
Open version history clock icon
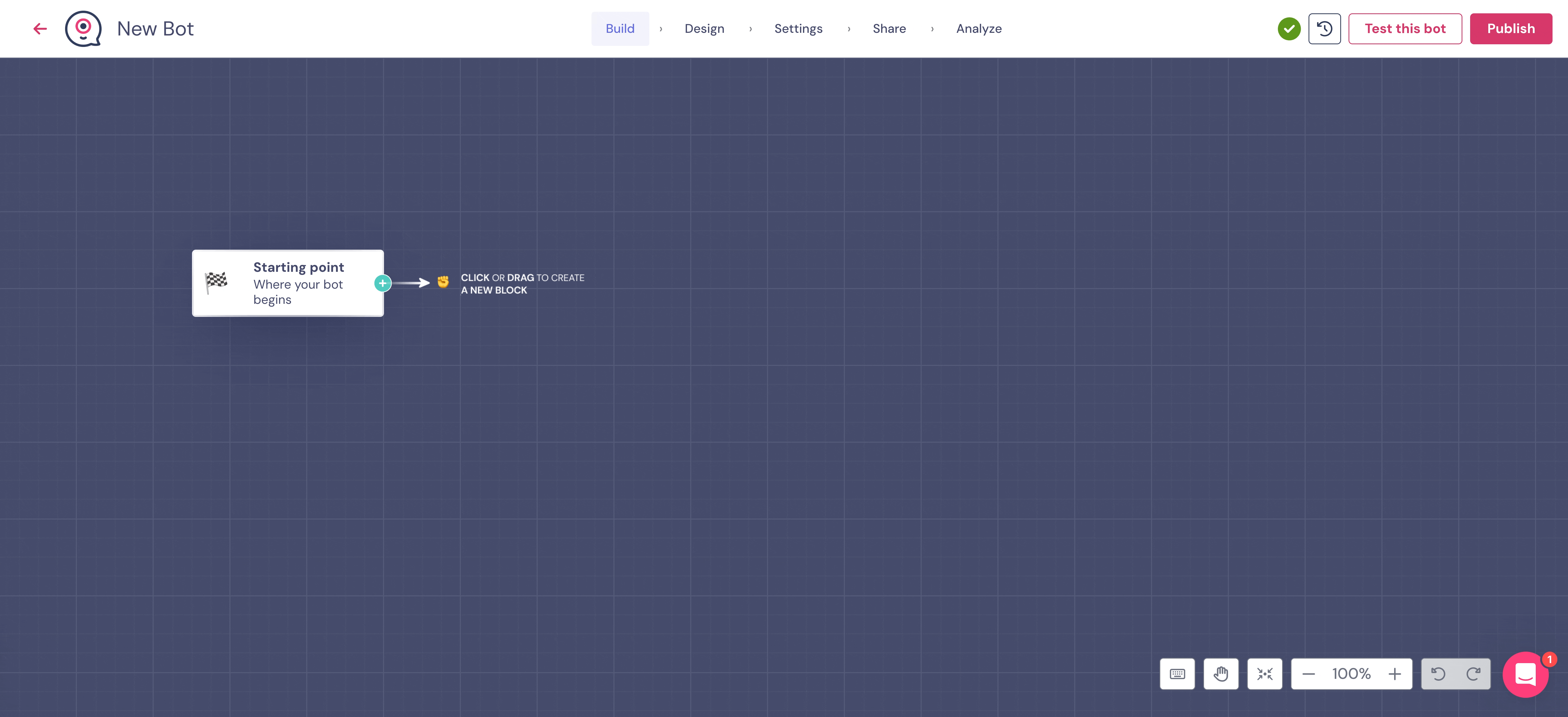1324,29
